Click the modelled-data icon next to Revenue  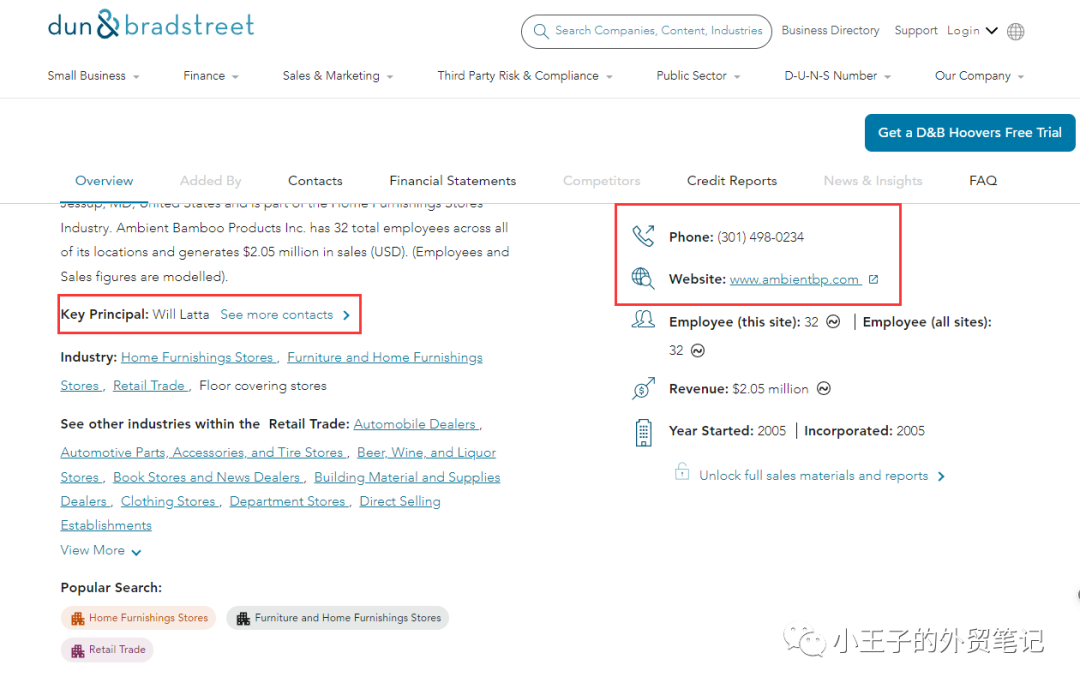(x=824, y=389)
